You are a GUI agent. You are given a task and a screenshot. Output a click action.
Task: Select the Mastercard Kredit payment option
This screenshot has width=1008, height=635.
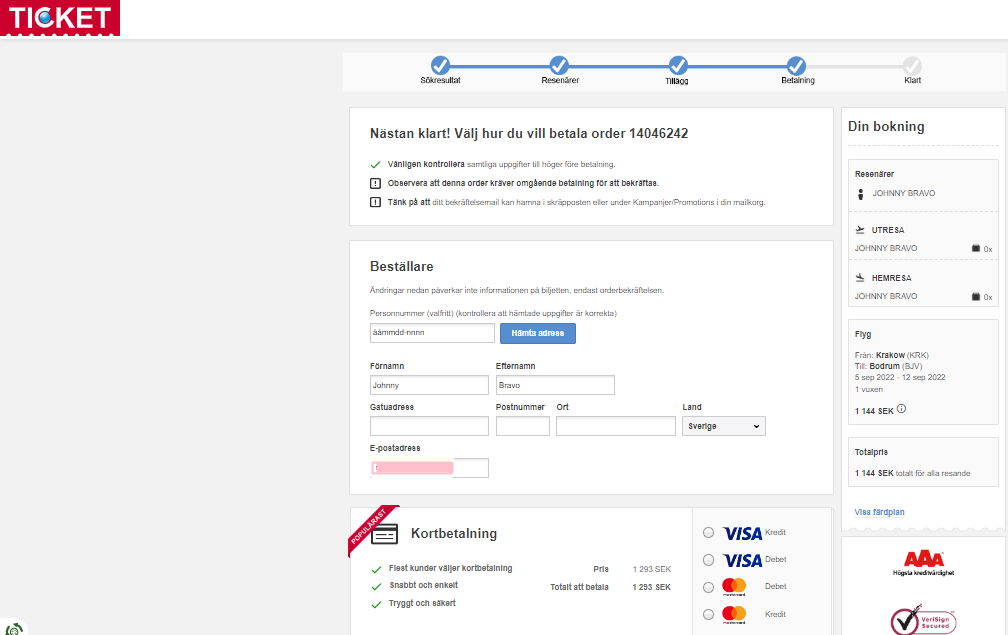(x=708, y=614)
